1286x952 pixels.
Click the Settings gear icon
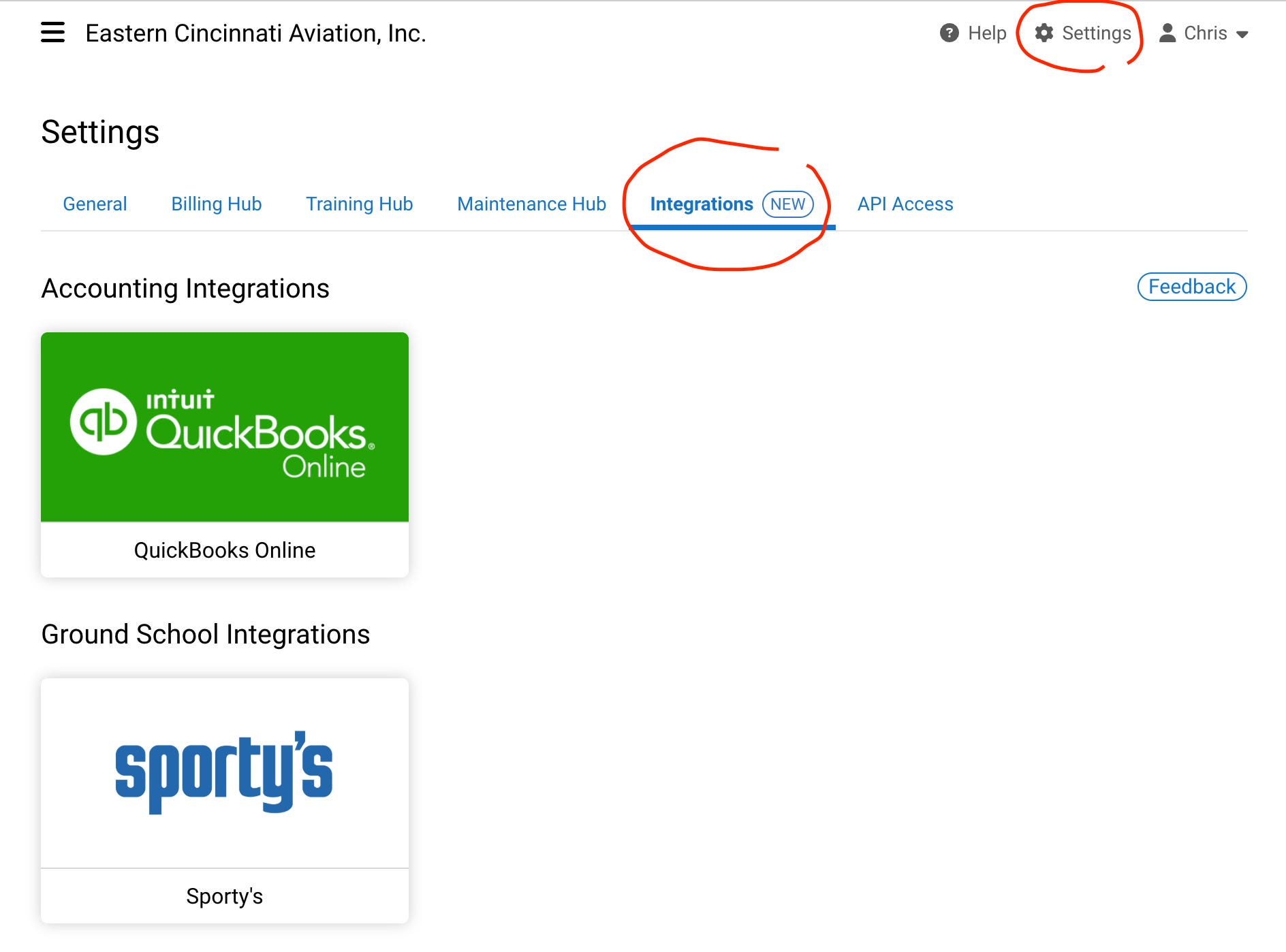point(1044,33)
